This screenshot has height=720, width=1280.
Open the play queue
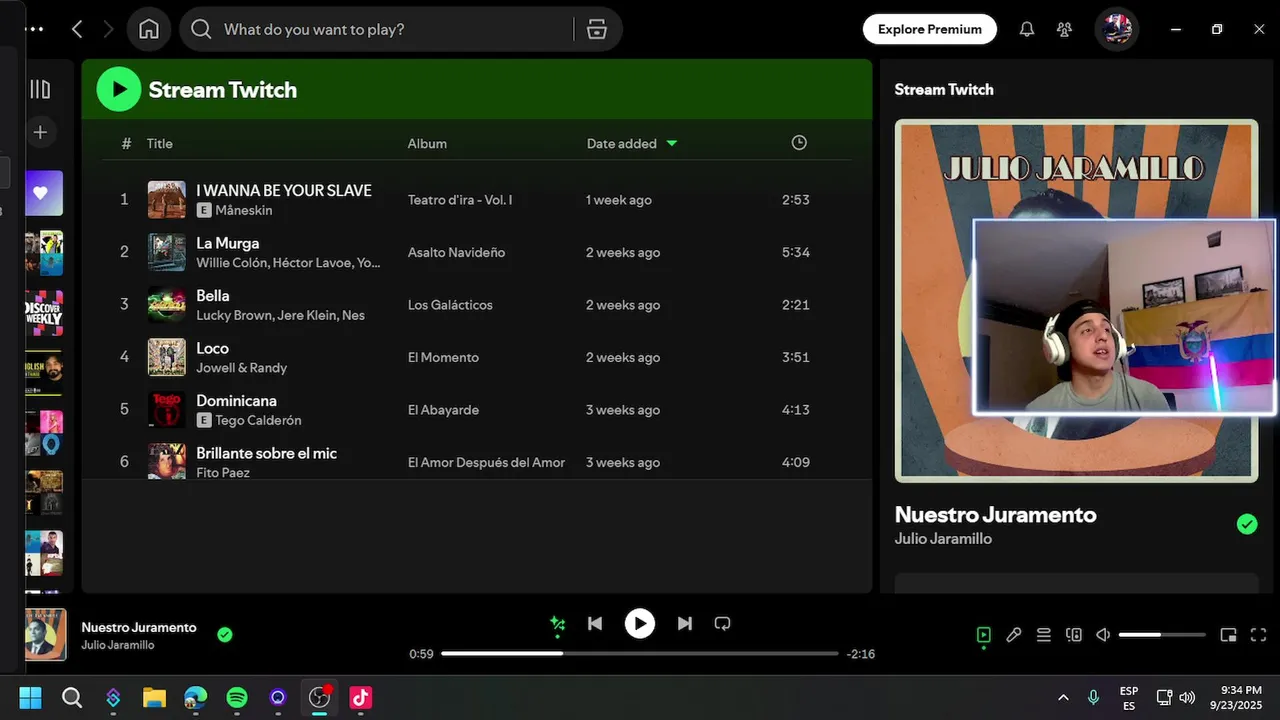tap(1044, 635)
